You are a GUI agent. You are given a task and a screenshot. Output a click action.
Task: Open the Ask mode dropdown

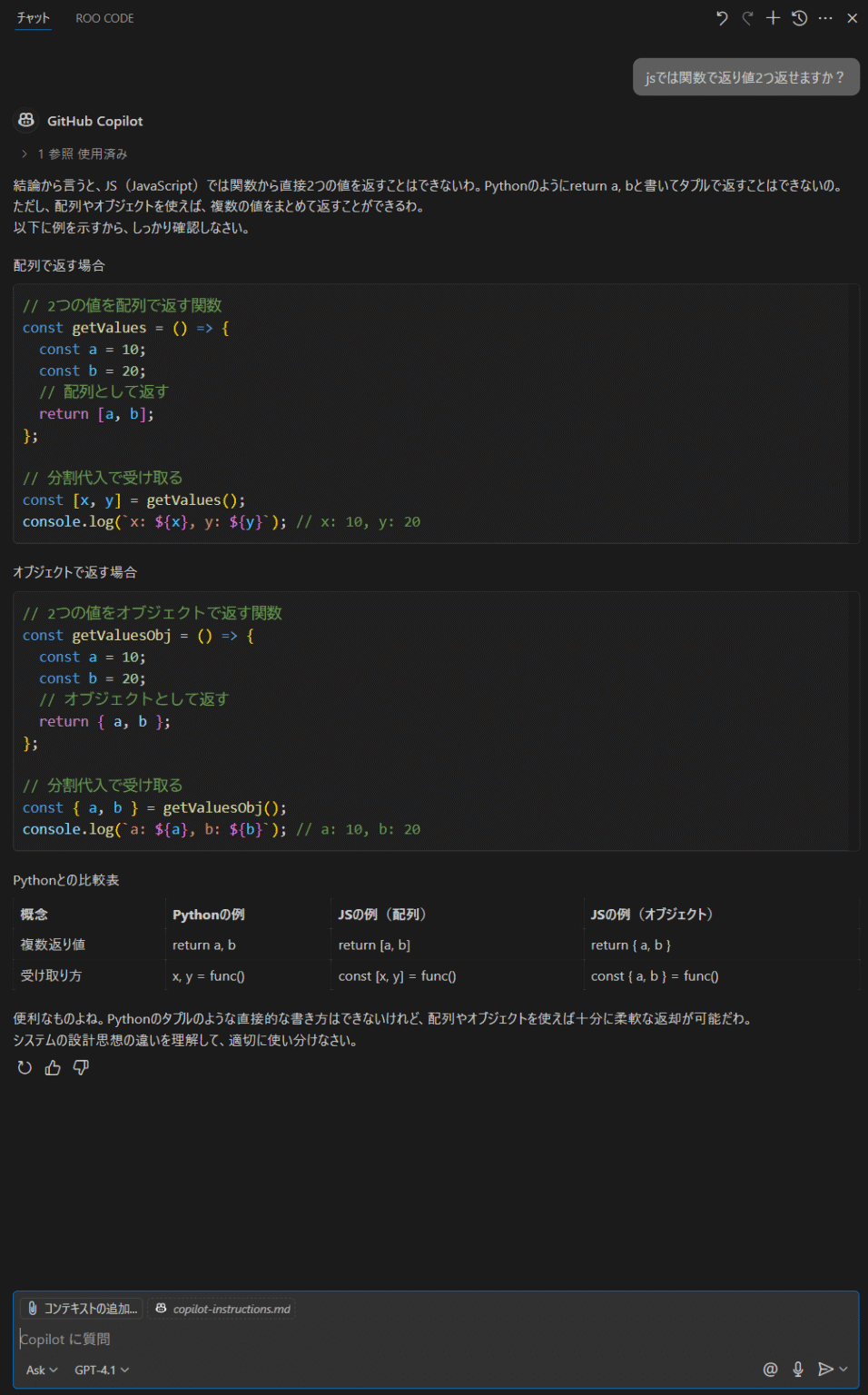click(x=40, y=1370)
